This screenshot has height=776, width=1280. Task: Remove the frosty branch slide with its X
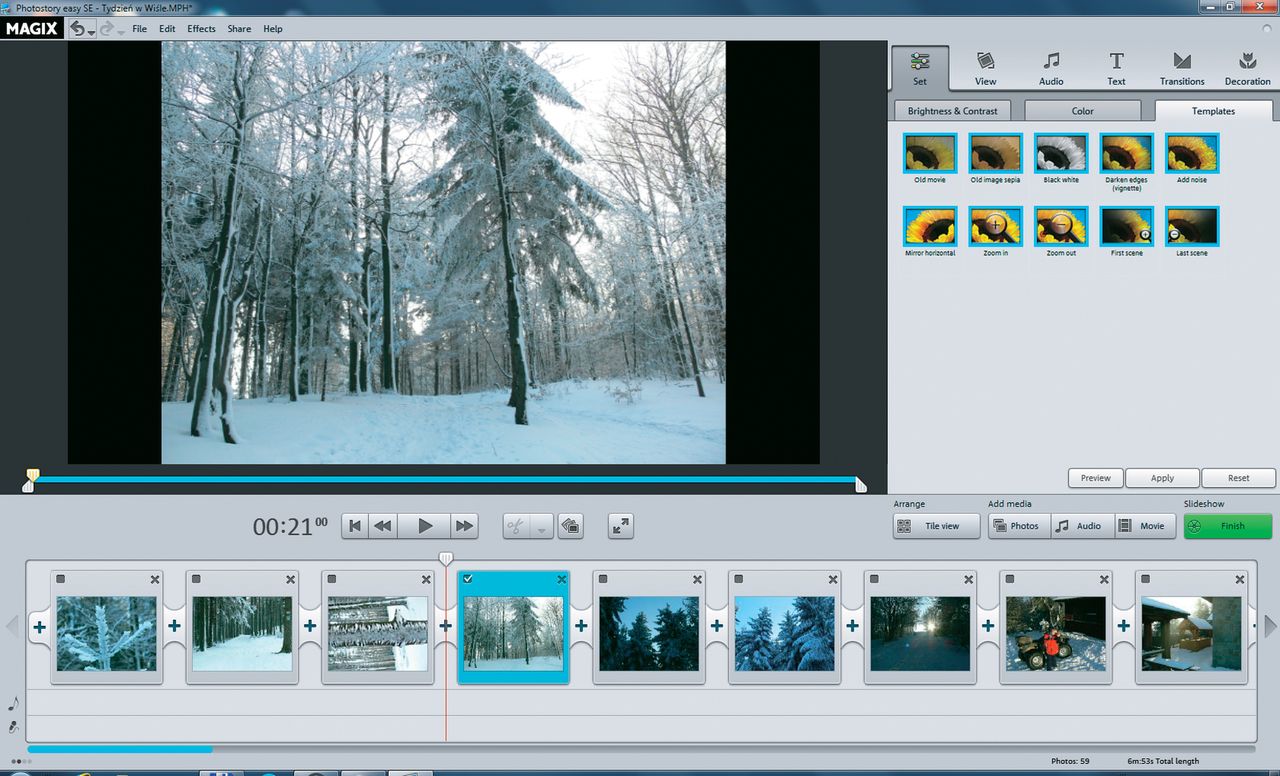click(x=155, y=579)
